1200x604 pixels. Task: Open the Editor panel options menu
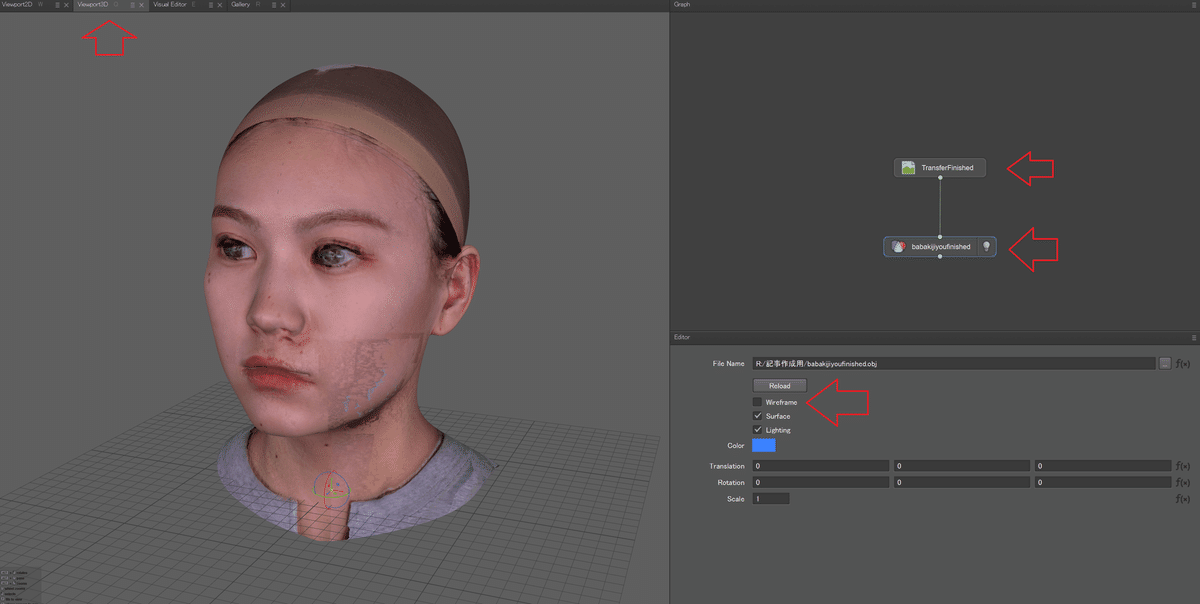pos(1193,338)
